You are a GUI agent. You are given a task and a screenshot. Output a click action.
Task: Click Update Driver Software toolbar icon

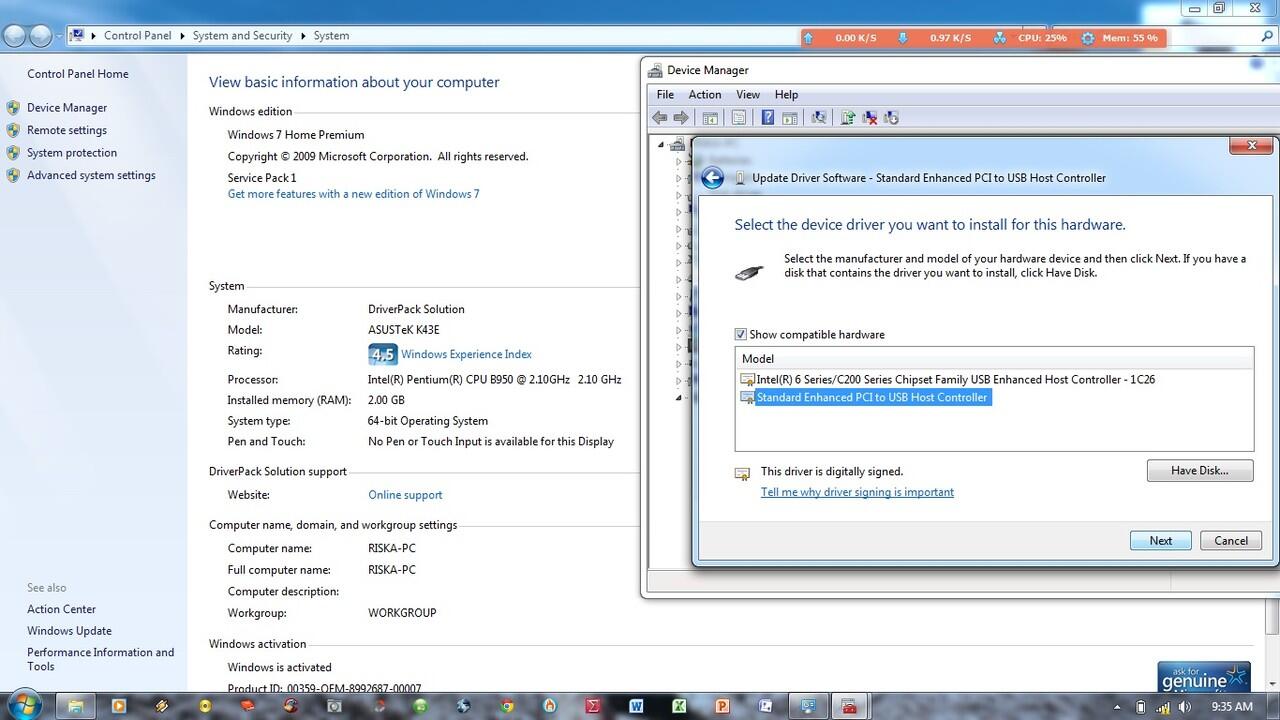tap(848, 118)
